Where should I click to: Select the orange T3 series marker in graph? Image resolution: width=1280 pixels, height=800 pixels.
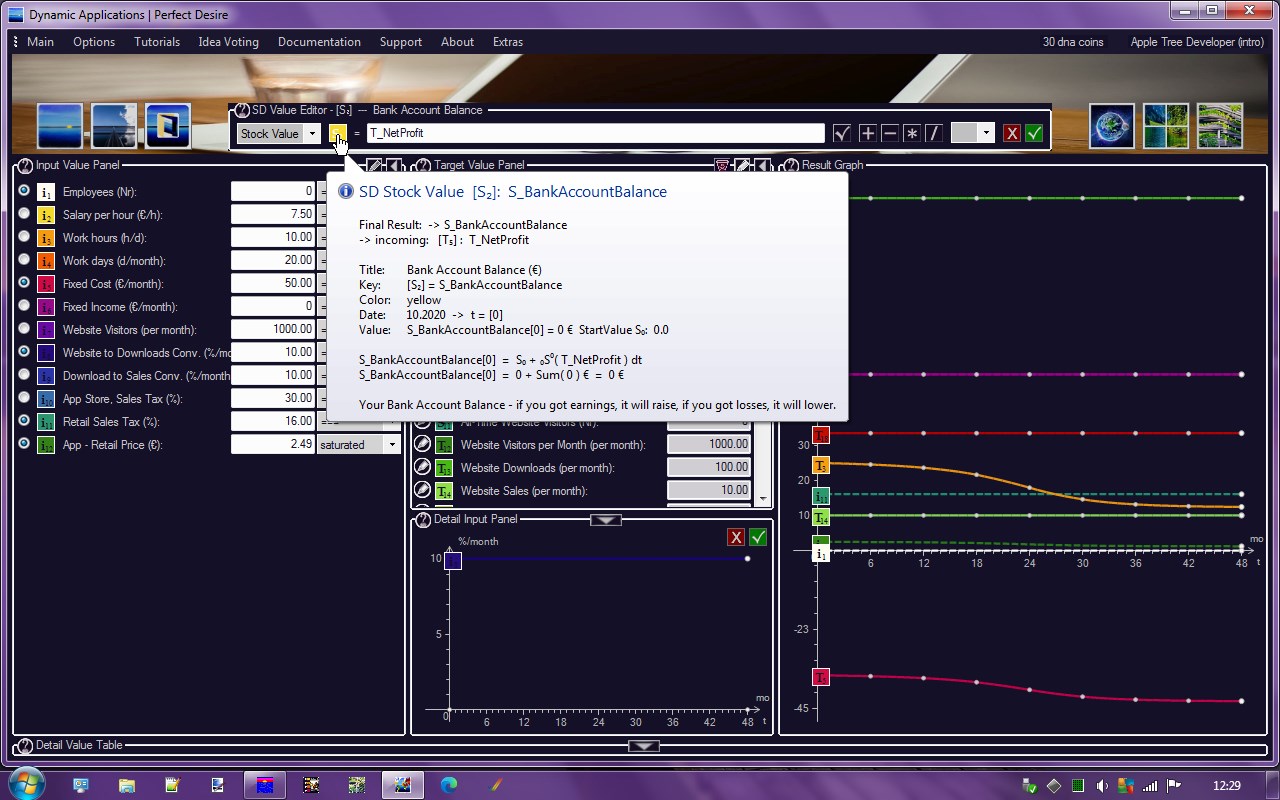click(x=821, y=465)
